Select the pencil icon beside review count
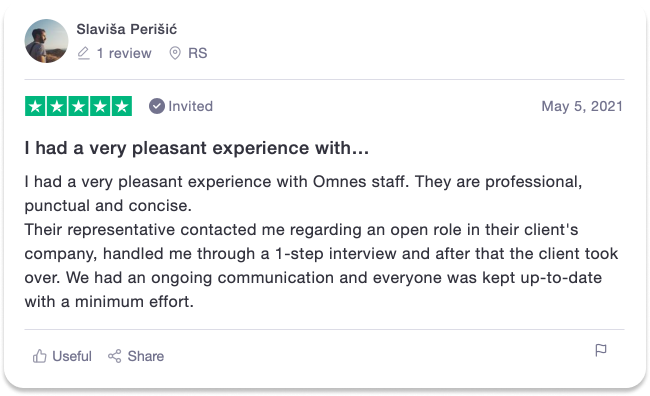This screenshot has width=650, height=396. (x=83, y=53)
